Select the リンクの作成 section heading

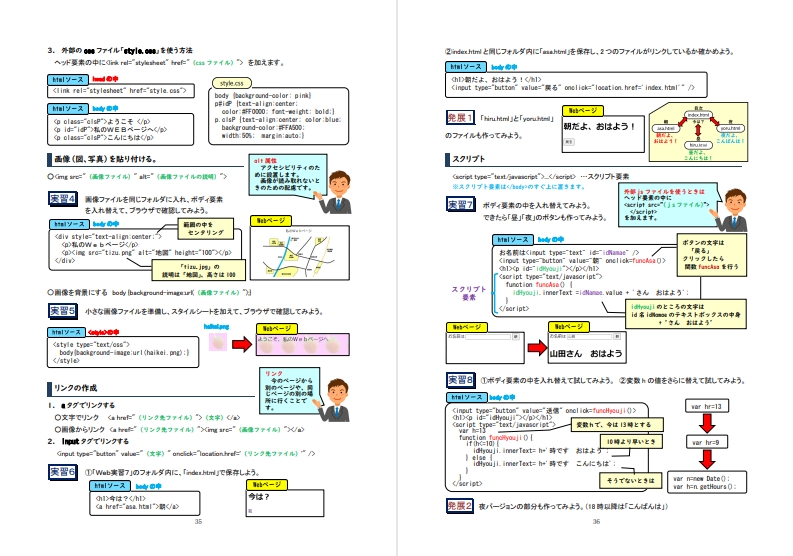click(x=75, y=388)
